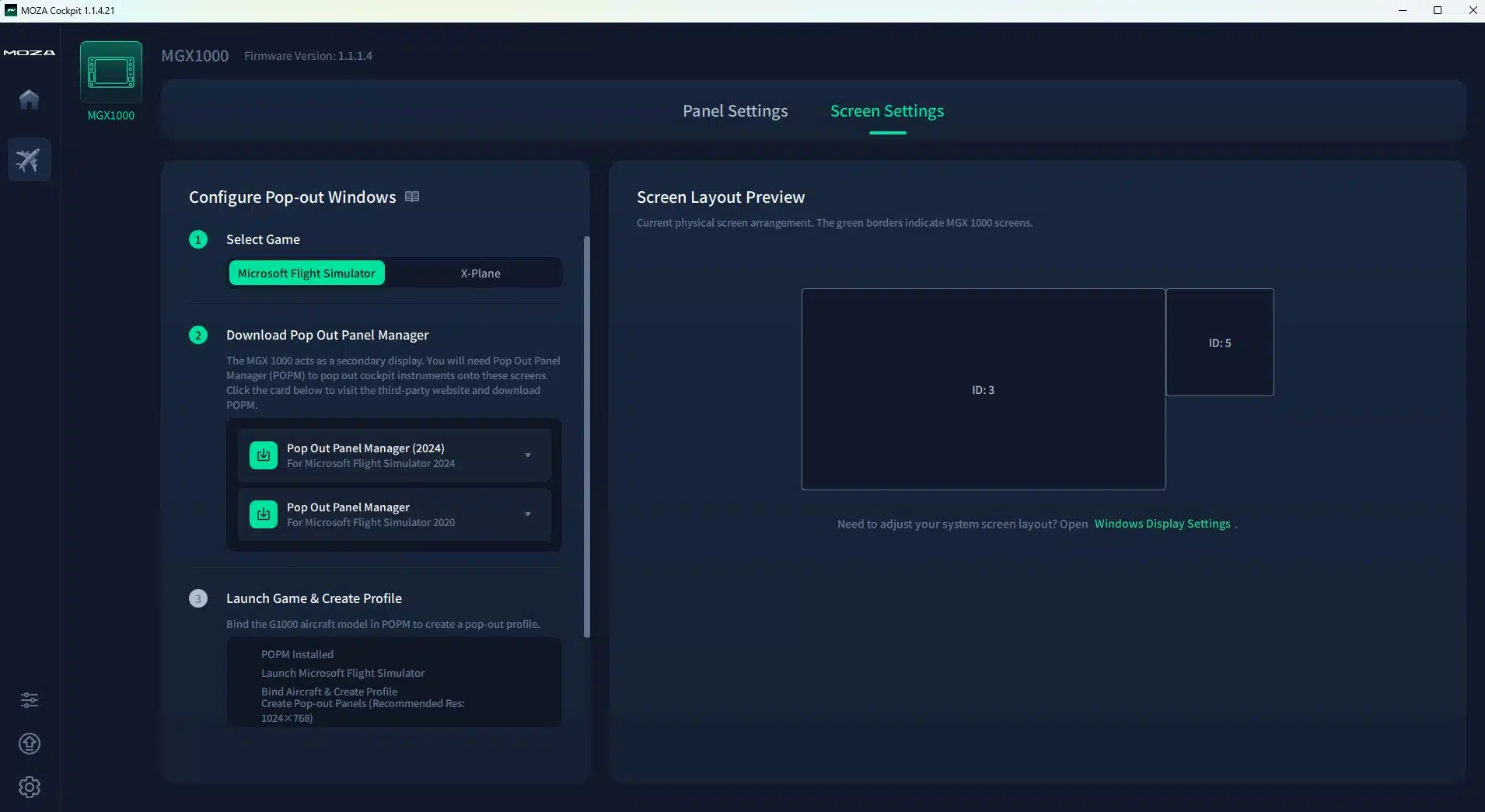
Task: Click the Screen Layout Preview heading
Action: click(x=721, y=197)
